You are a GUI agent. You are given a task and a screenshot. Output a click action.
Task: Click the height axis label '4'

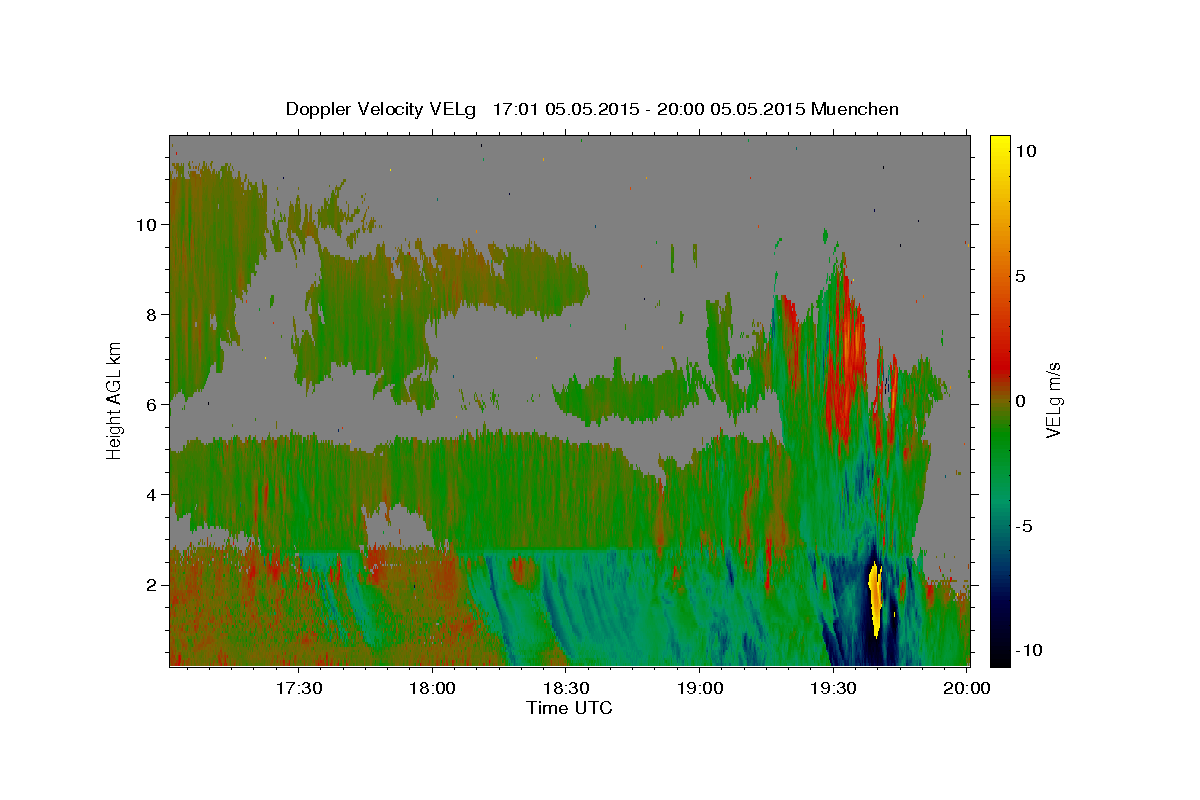[x=151, y=494]
